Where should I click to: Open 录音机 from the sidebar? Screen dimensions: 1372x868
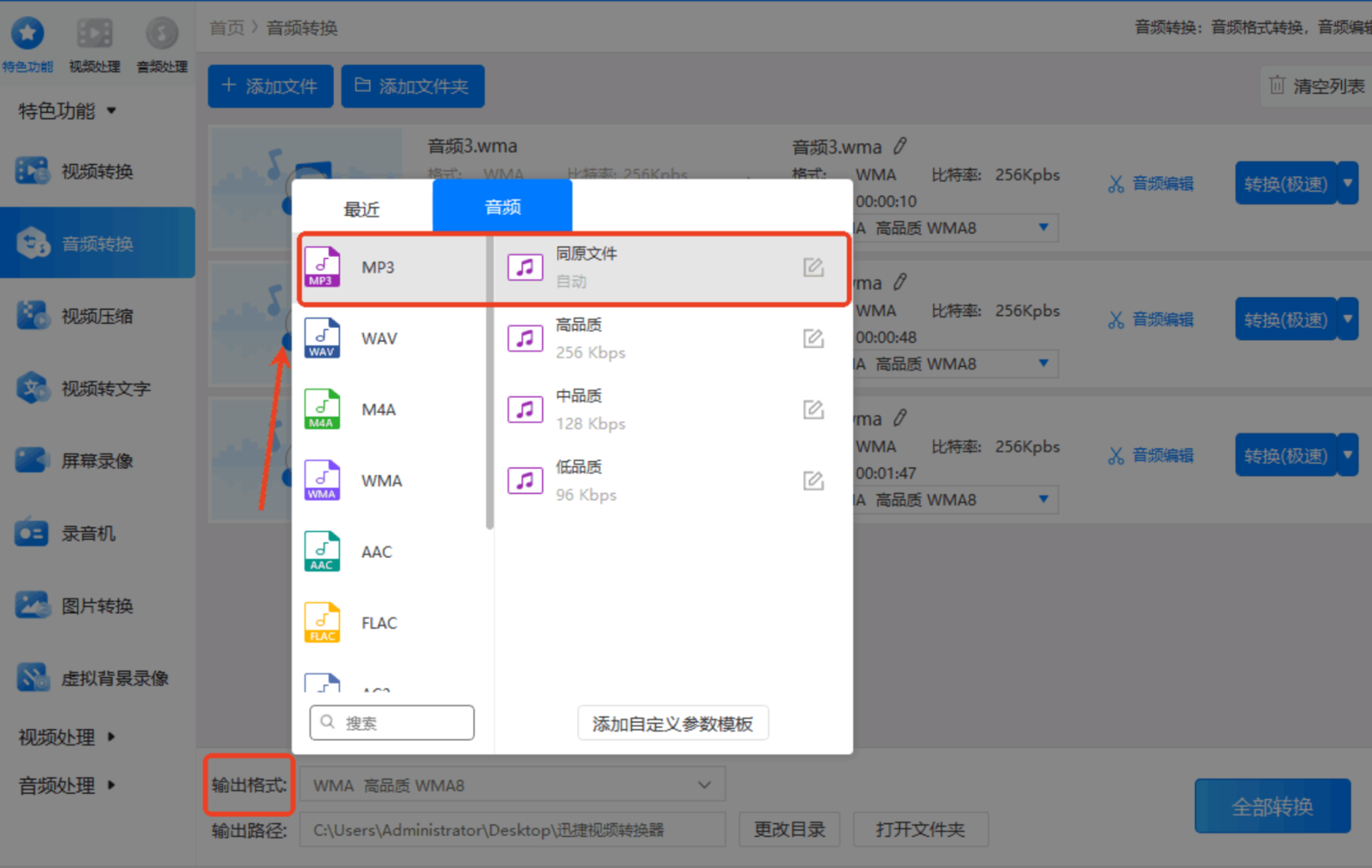97,534
